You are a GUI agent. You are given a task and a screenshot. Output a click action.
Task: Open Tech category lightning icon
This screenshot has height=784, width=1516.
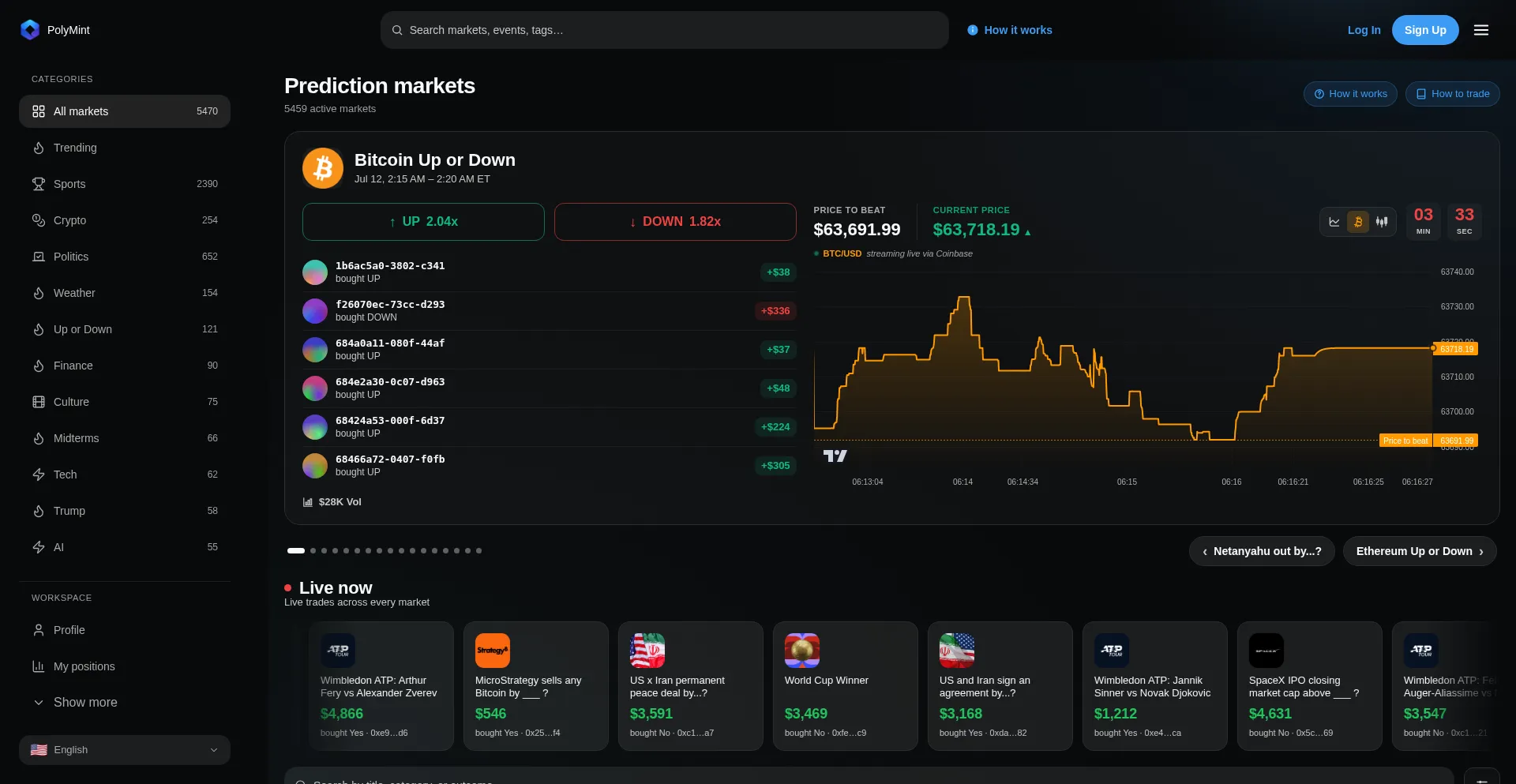[39, 475]
